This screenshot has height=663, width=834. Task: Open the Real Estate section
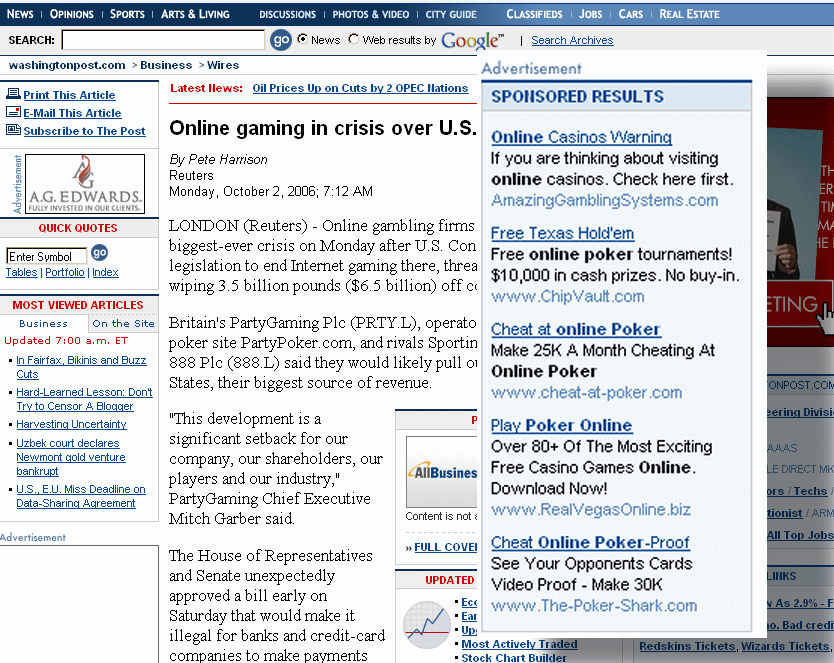689,14
